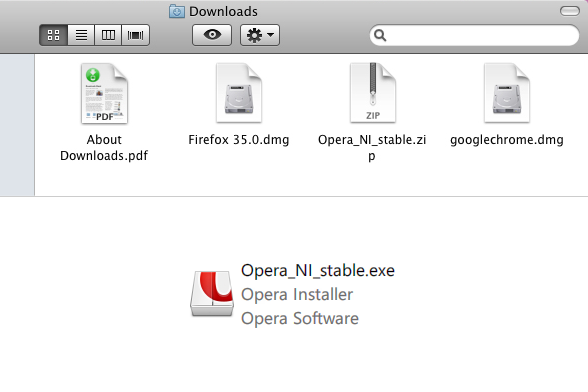The height and width of the screenshot is (392, 588).
Task: Click the 'Opera_NI_stable.zip' file name
Action: coord(372,147)
